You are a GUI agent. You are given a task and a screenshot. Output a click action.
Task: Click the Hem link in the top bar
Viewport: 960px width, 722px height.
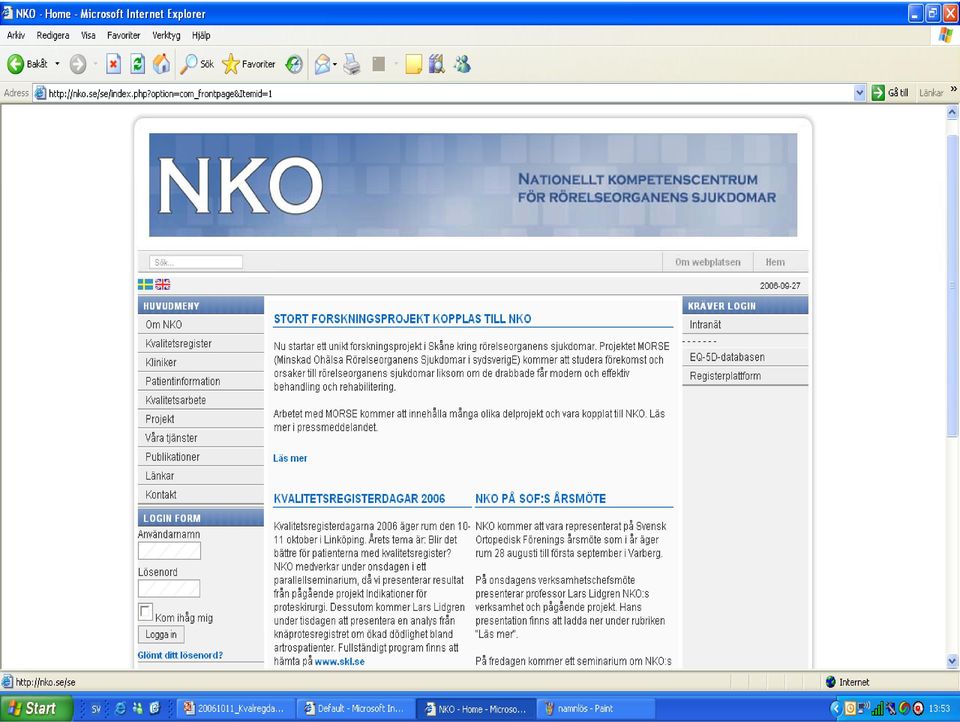point(775,262)
